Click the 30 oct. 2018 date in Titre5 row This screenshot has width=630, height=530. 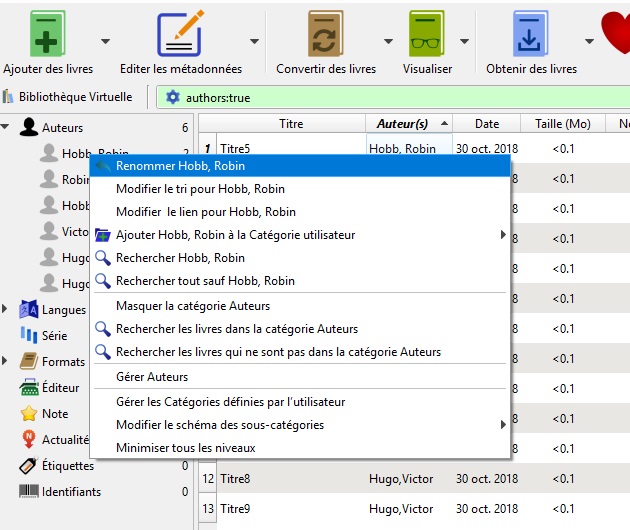pos(487,148)
